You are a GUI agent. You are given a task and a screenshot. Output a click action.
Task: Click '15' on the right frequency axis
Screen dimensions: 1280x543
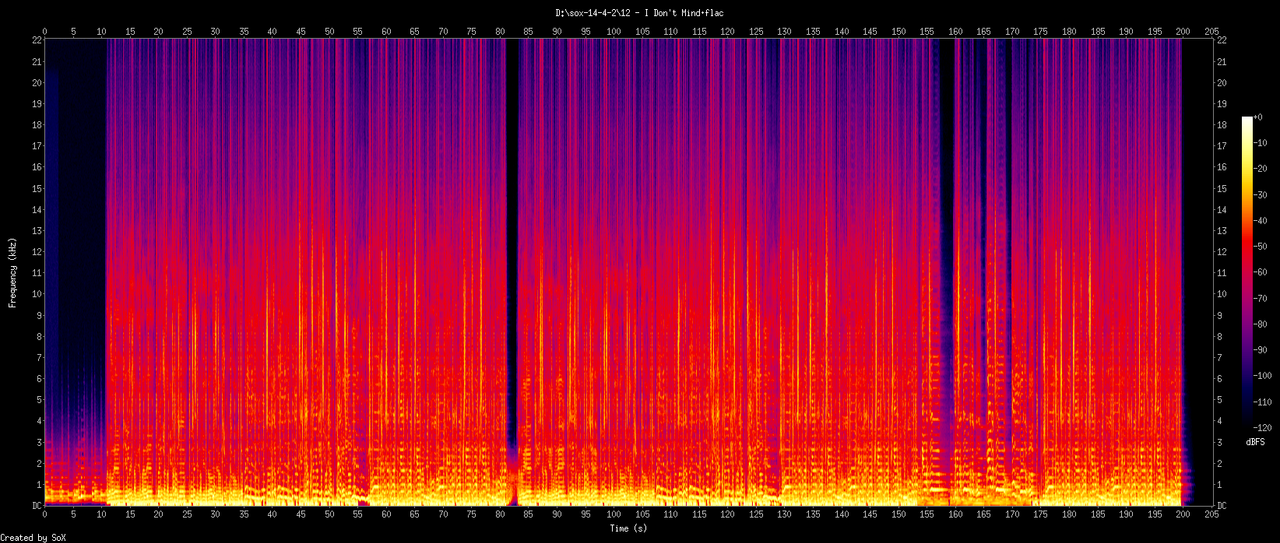tap(1223, 188)
